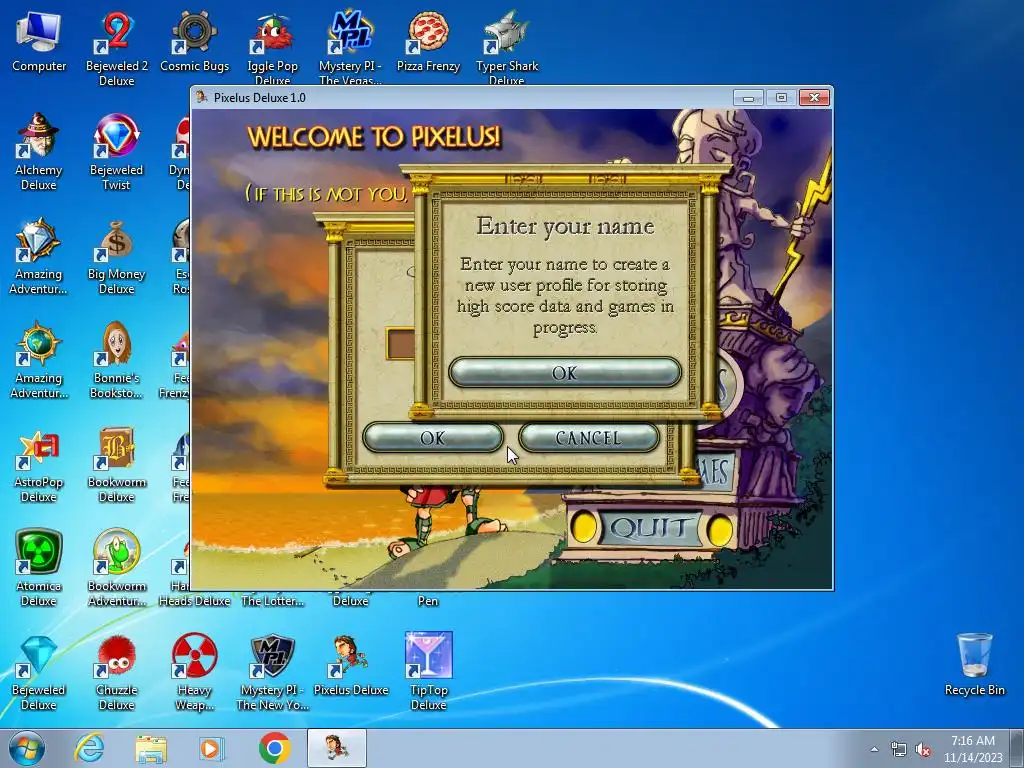
Task: Click the muted volume tray icon
Action: click(x=923, y=750)
